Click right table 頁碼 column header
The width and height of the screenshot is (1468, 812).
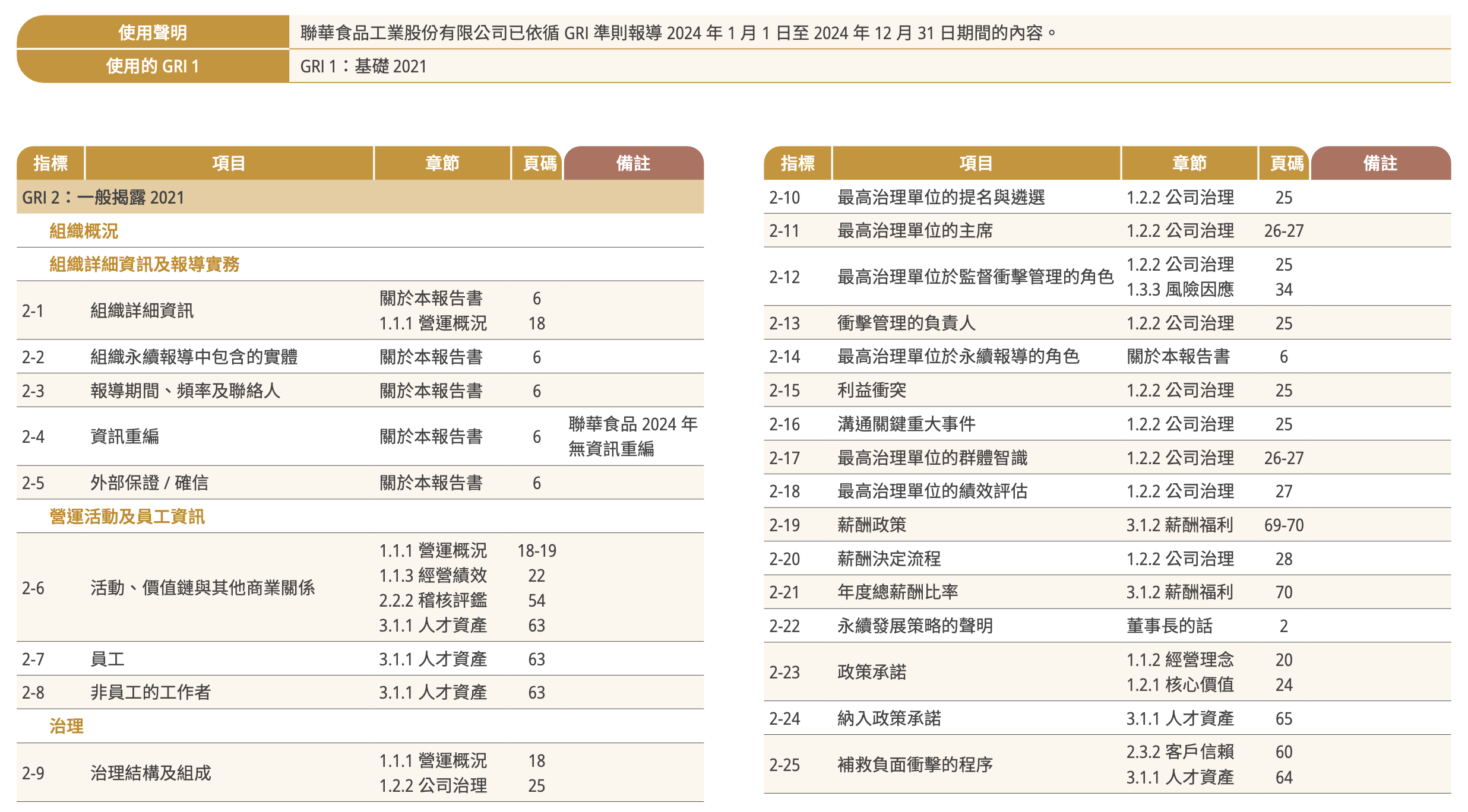click(1286, 163)
